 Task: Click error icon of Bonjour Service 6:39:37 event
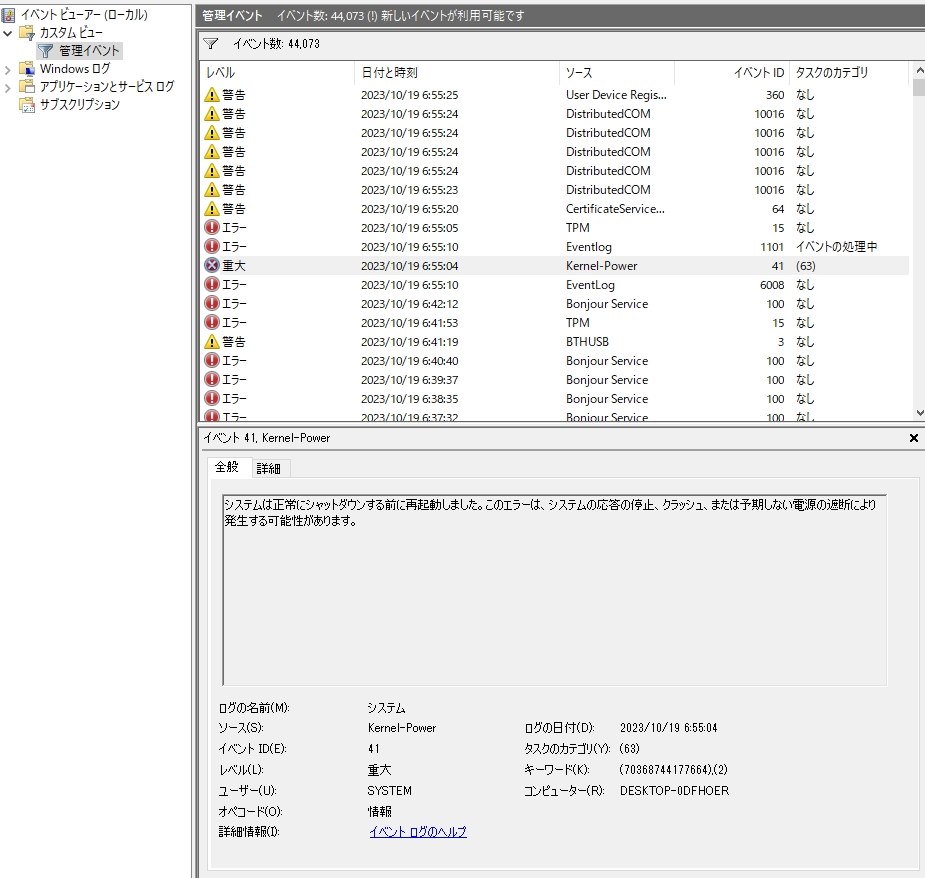click(x=212, y=379)
